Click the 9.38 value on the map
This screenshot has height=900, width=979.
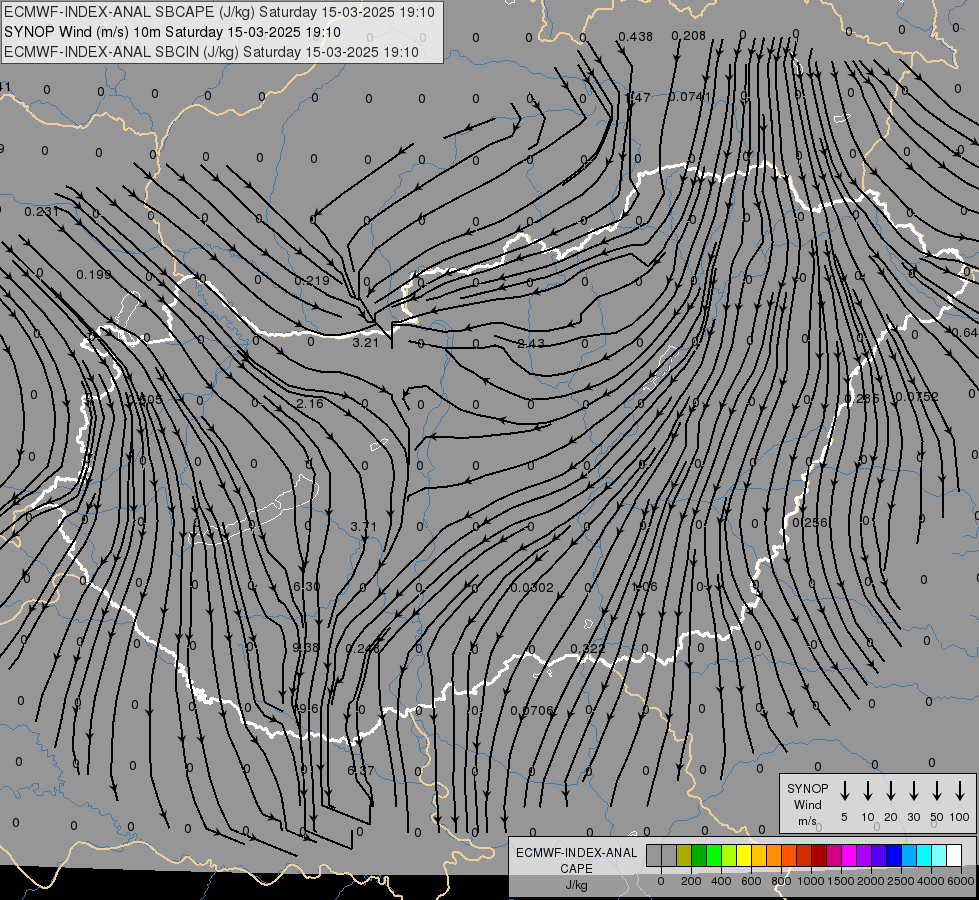coord(306,647)
